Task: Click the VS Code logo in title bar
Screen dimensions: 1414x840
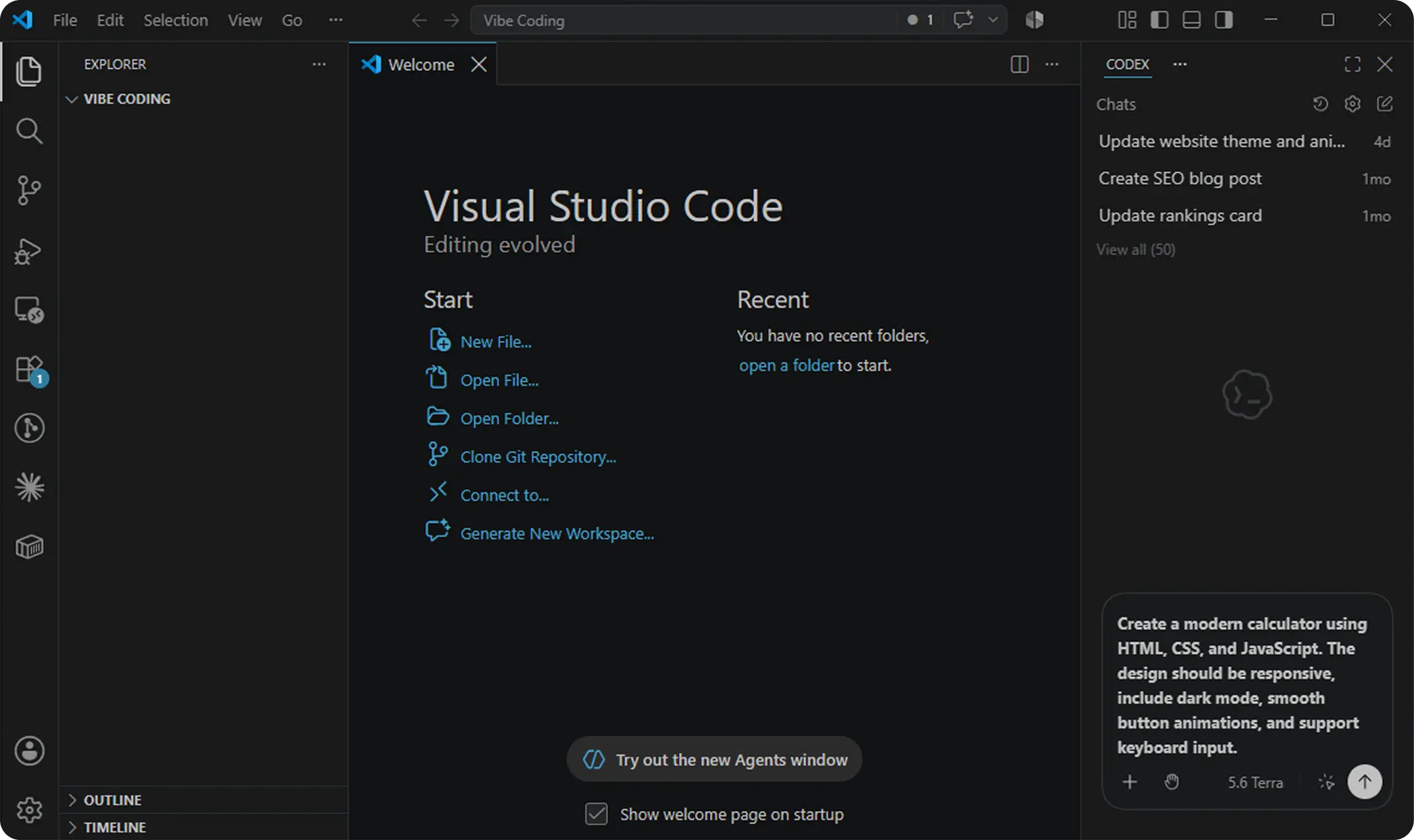Action: [22, 20]
